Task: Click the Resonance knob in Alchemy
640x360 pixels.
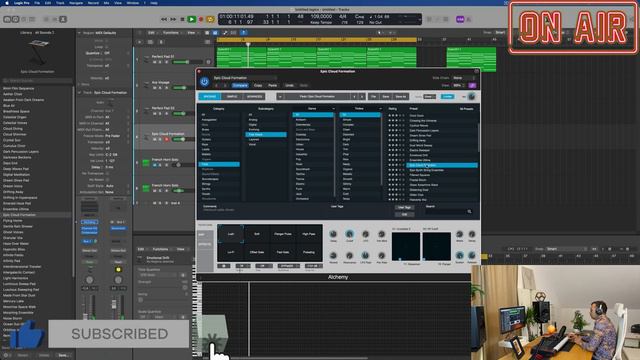Action: coord(349,256)
